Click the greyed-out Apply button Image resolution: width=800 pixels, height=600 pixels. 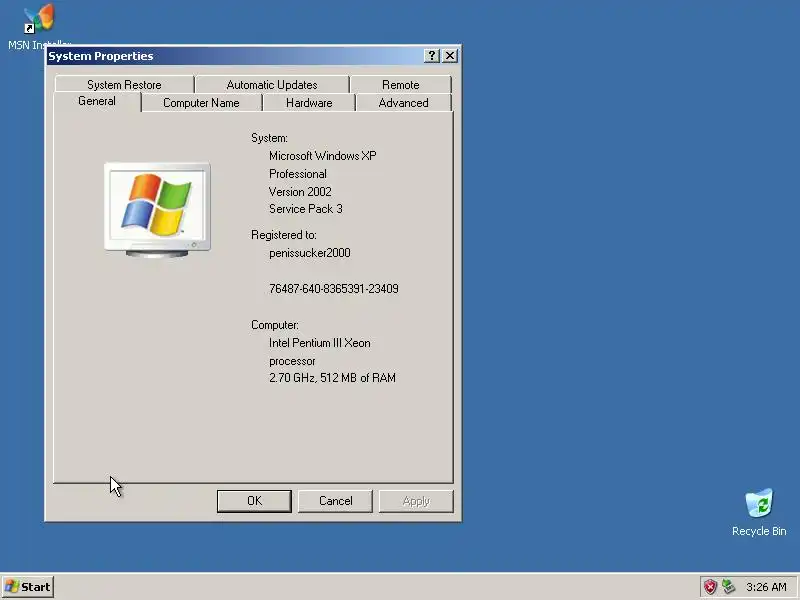click(x=416, y=501)
